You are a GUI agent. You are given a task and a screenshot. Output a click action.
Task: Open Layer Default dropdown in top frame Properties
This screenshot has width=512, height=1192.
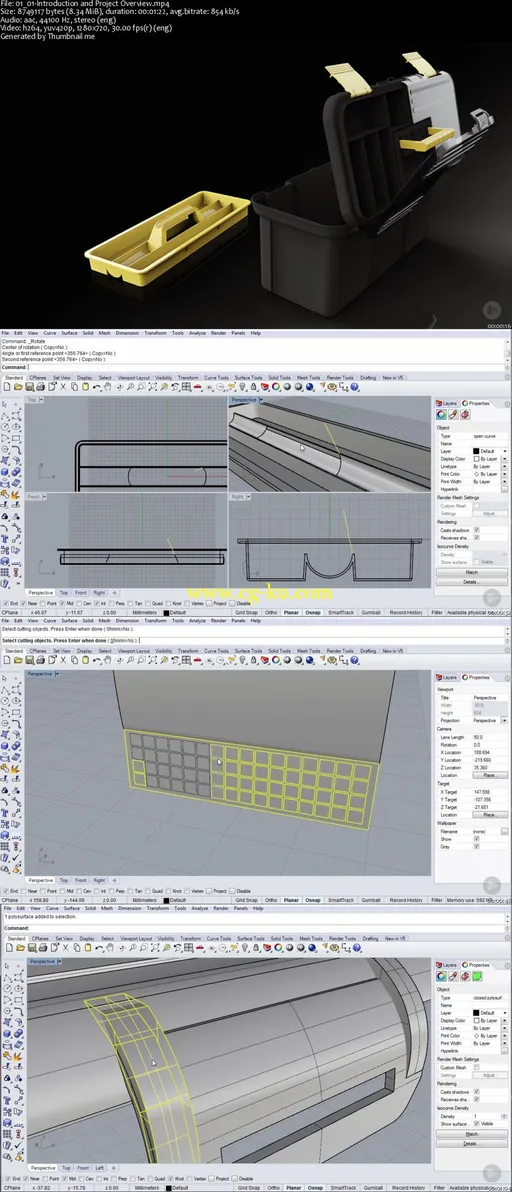pyautogui.click(x=504, y=452)
